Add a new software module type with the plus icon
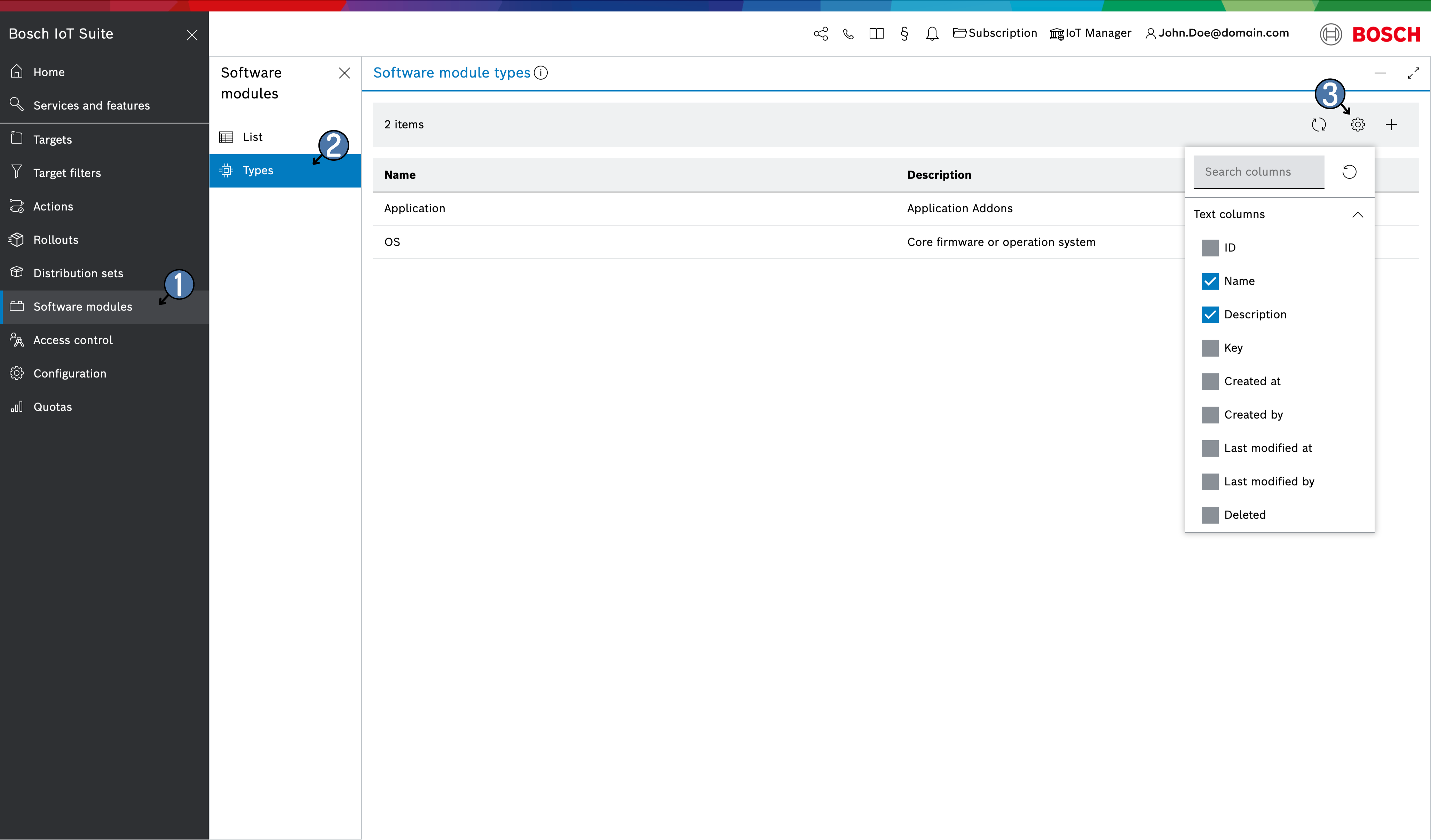1431x840 pixels. 1391,124
